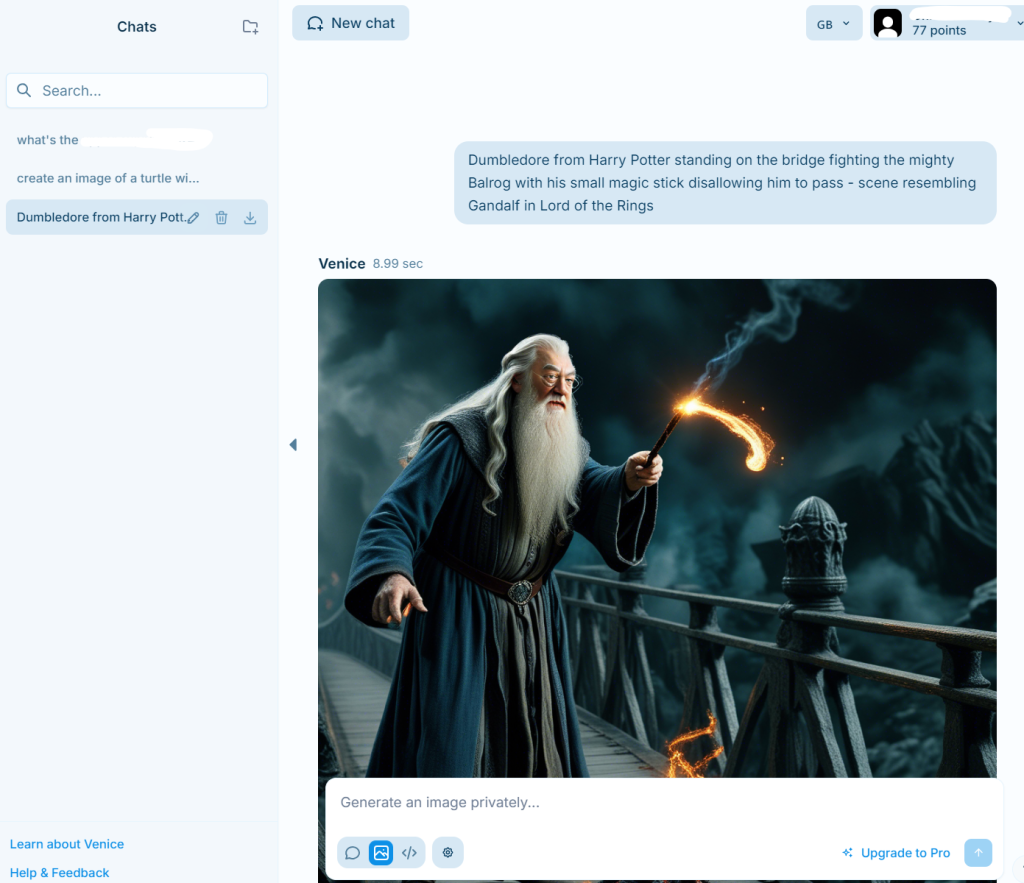Click the Dumbledore prompt message bubble
Viewport: 1024px width, 883px height.
point(725,183)
